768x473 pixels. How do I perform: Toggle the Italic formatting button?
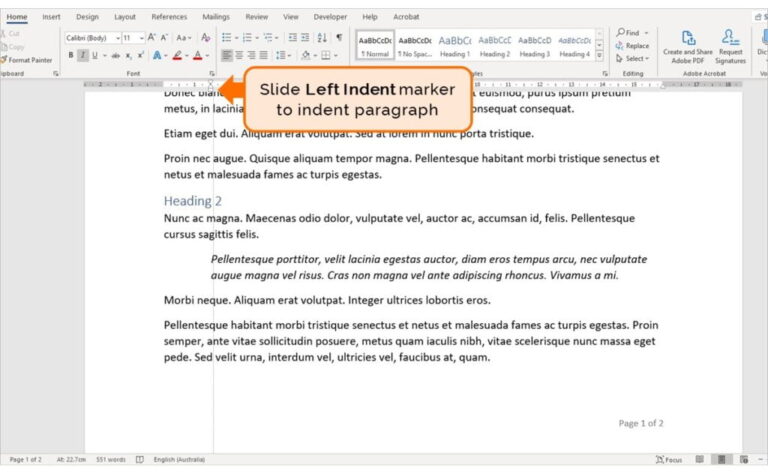point(83,55)
